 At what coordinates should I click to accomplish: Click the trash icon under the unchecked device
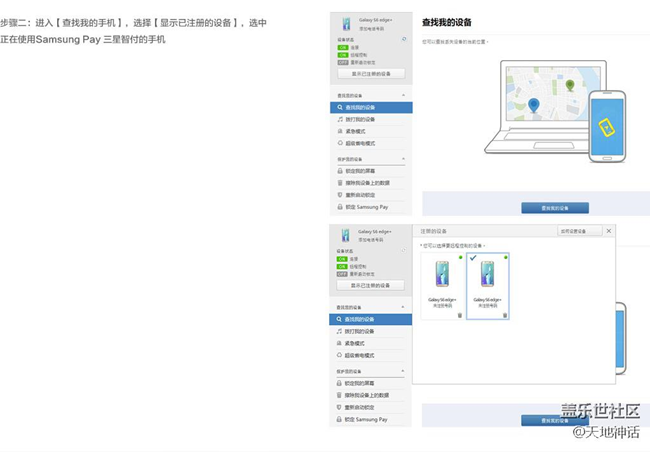point(460,315)
